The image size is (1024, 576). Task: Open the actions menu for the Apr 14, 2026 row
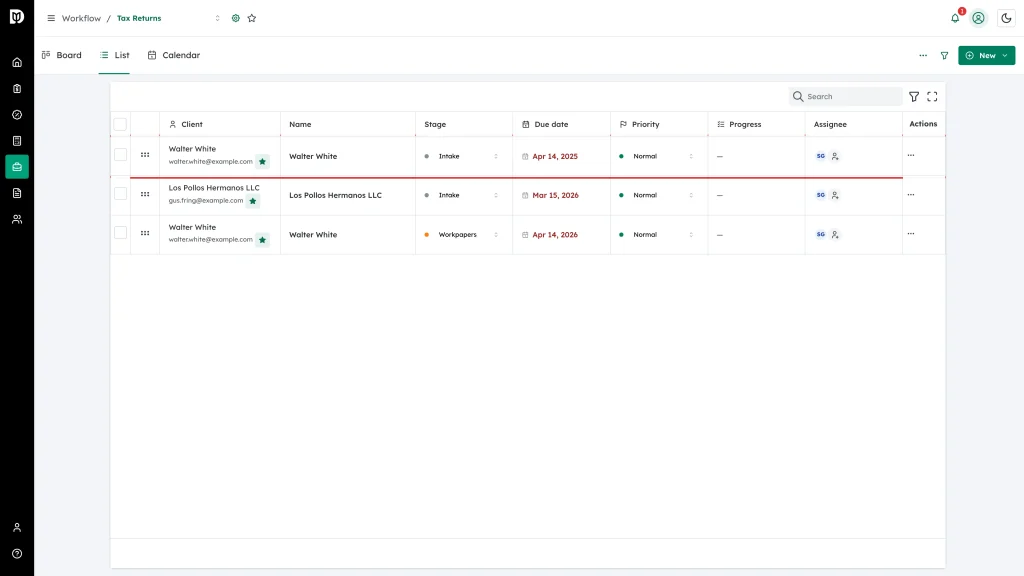(x=911, y=234)
